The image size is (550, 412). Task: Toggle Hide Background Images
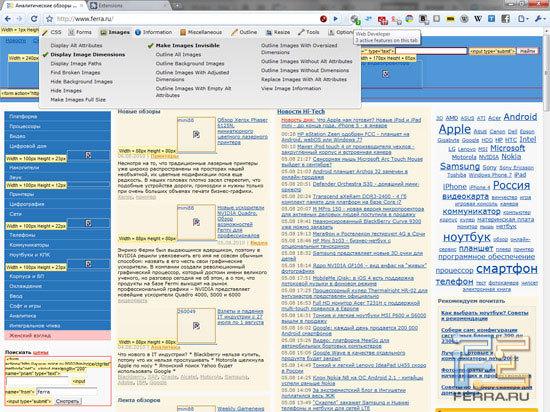pyautogui.click(x=82, y=82)
